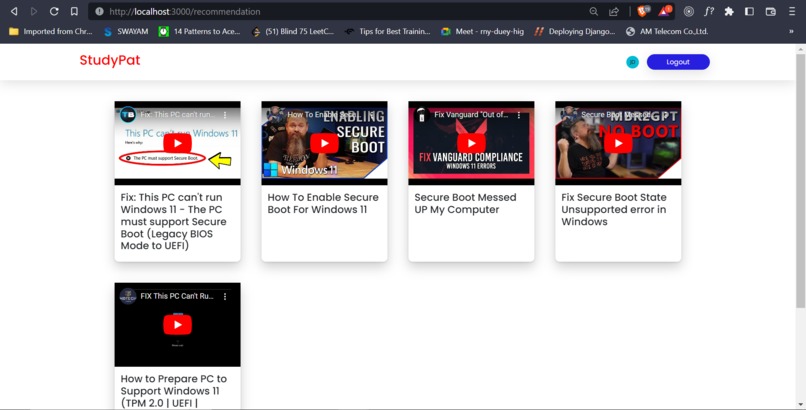The image size is (806, 410).
Task: Play the 'Fix: This PC can't run' video
Action: (177, 143)
